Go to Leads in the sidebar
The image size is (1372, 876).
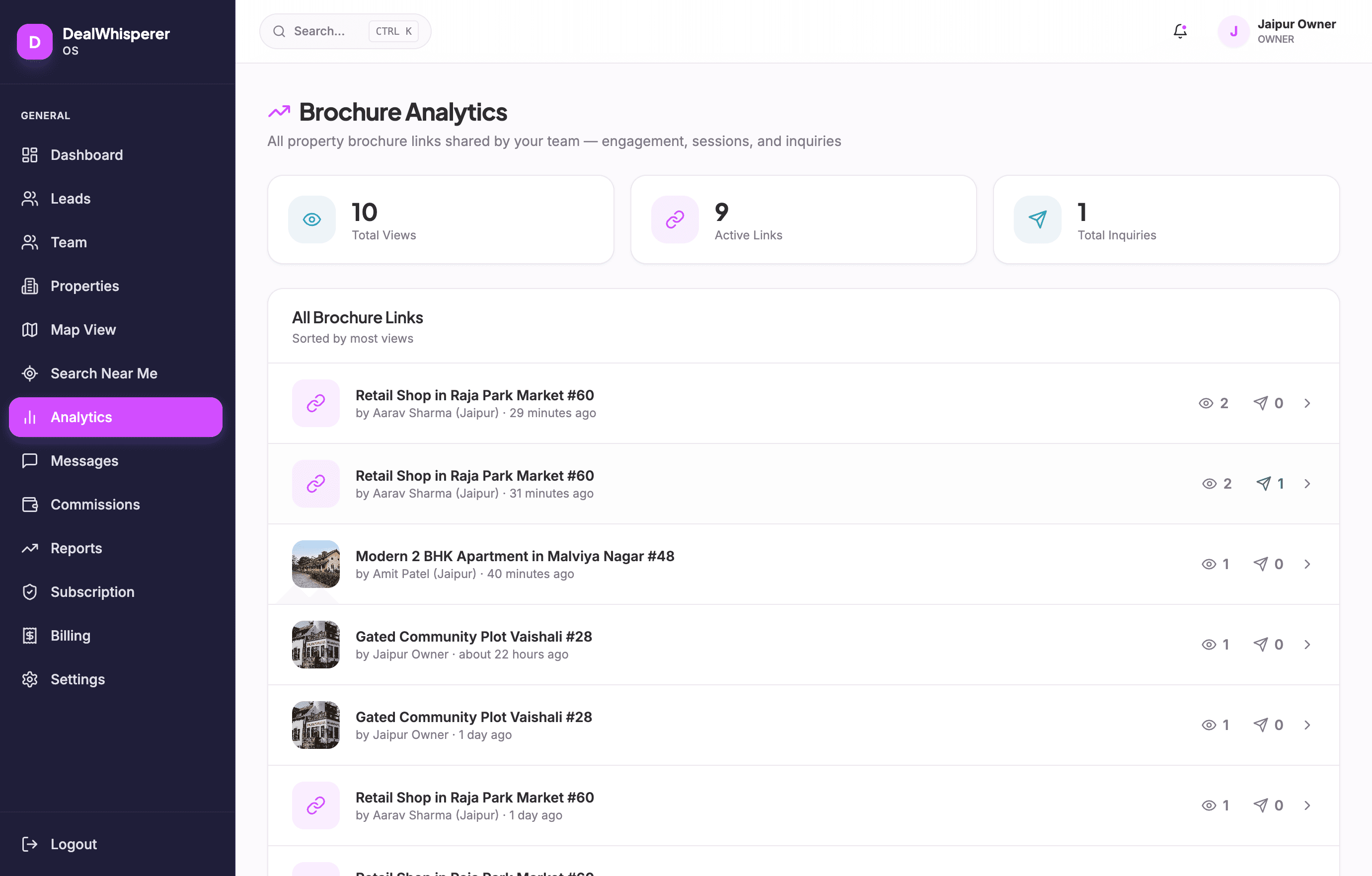[116, 199]
